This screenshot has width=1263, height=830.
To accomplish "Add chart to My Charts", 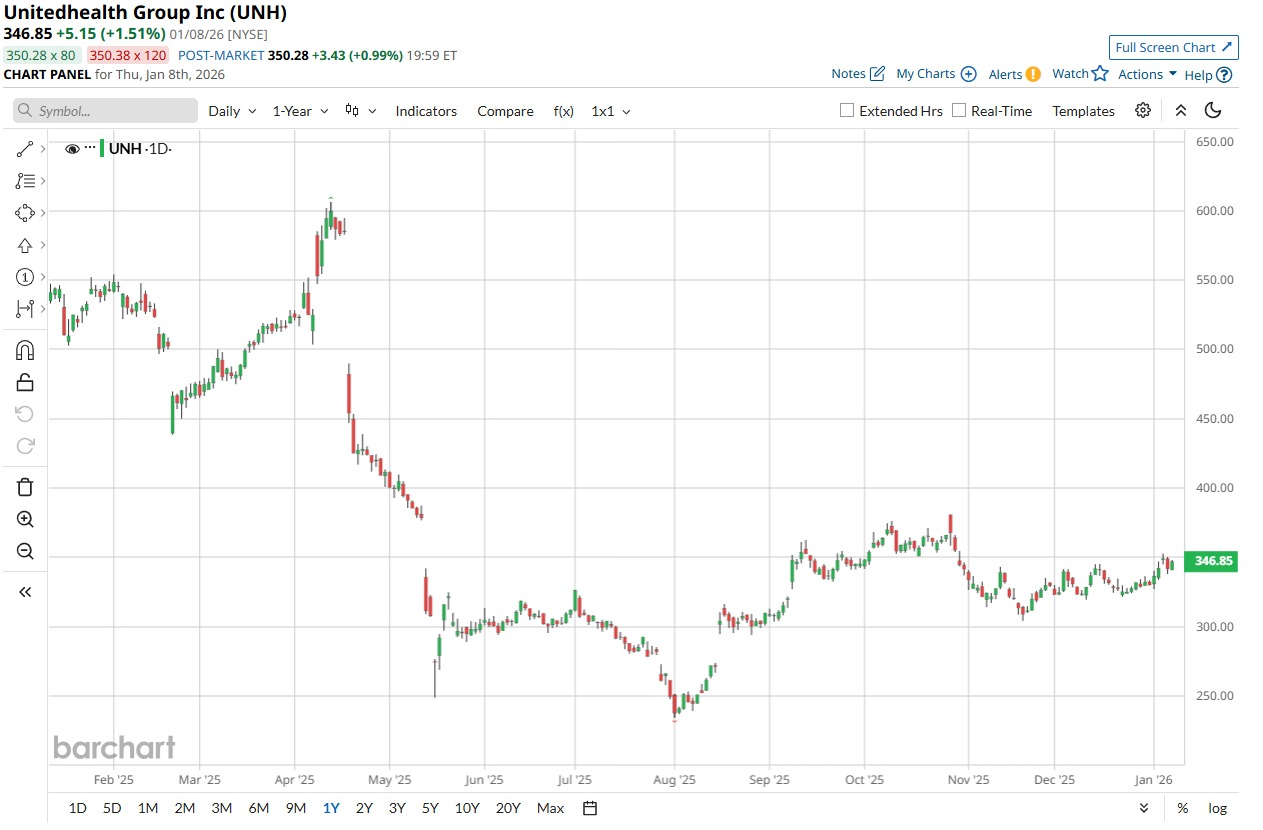I will [936, 74].
